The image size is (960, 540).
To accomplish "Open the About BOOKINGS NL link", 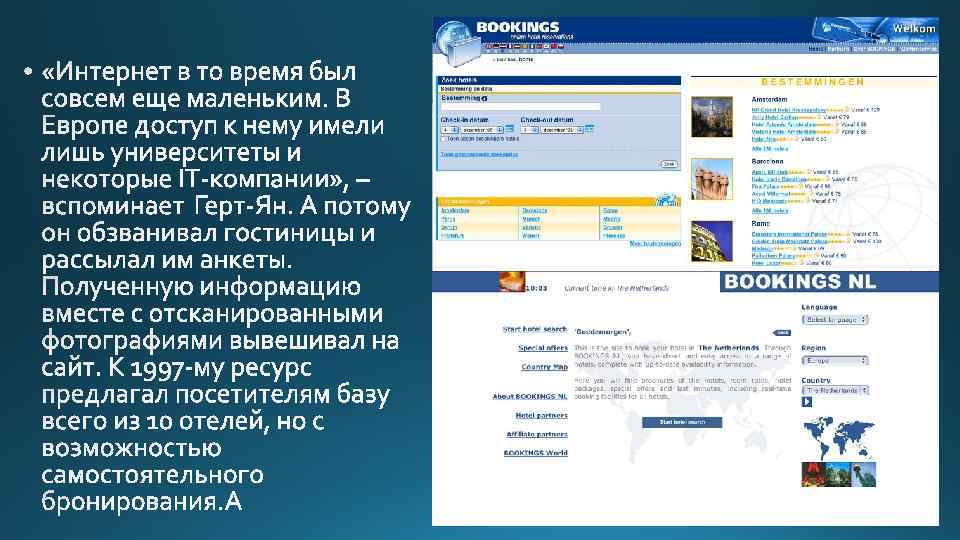I will pyautogui.click(x=530, y=396).
